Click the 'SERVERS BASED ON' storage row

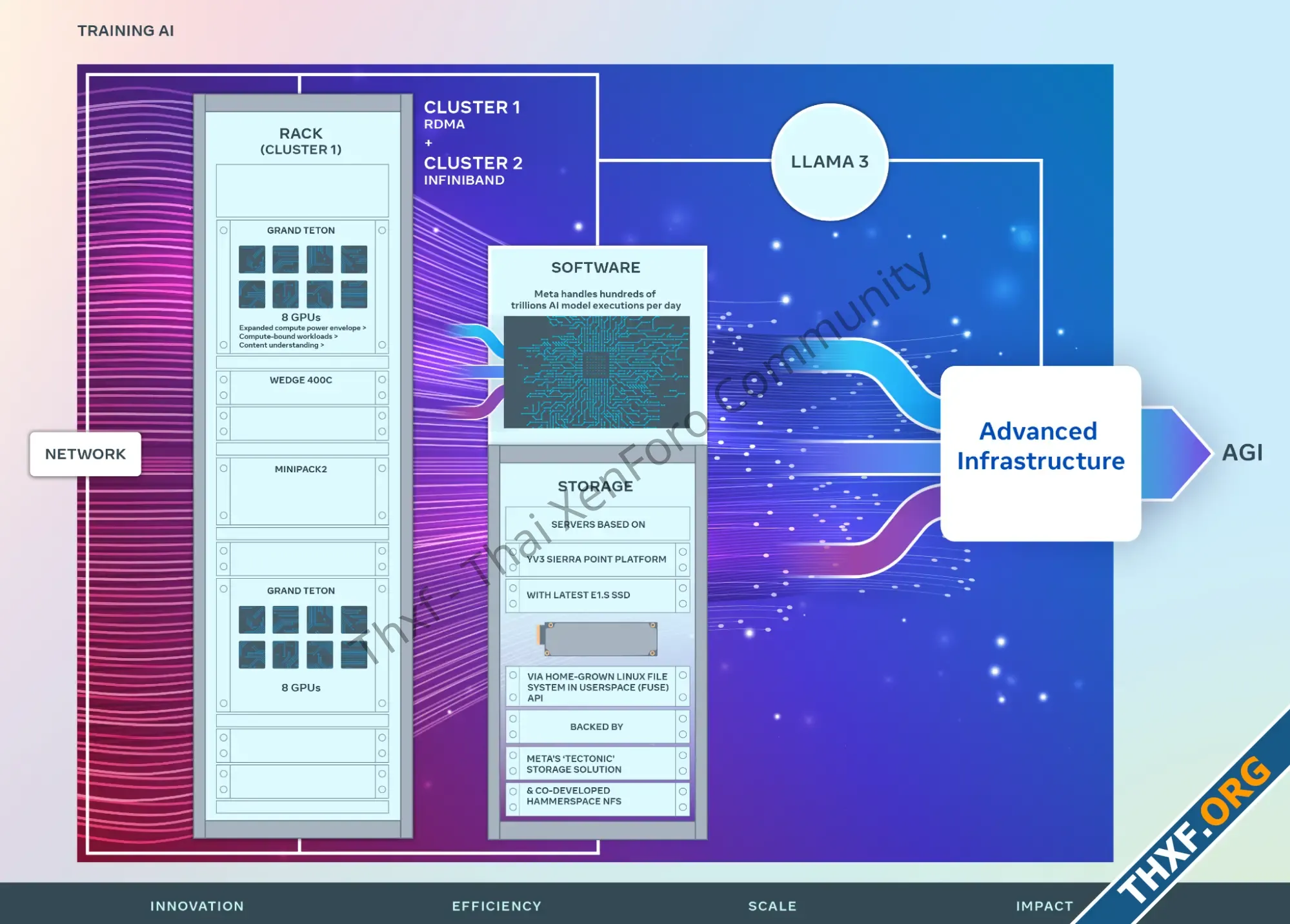tap(598, 524)
